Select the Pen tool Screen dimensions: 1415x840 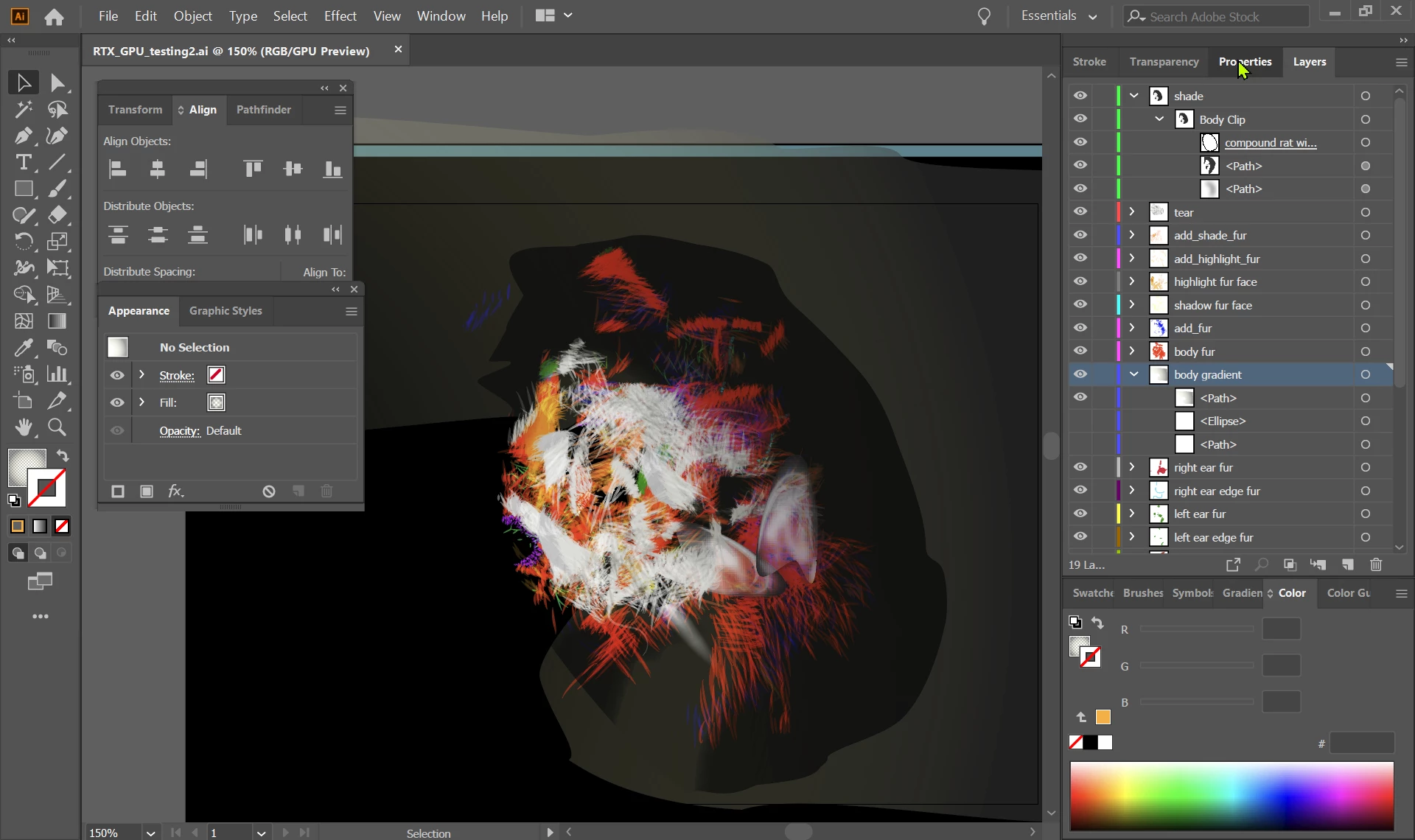click(23, 136)
